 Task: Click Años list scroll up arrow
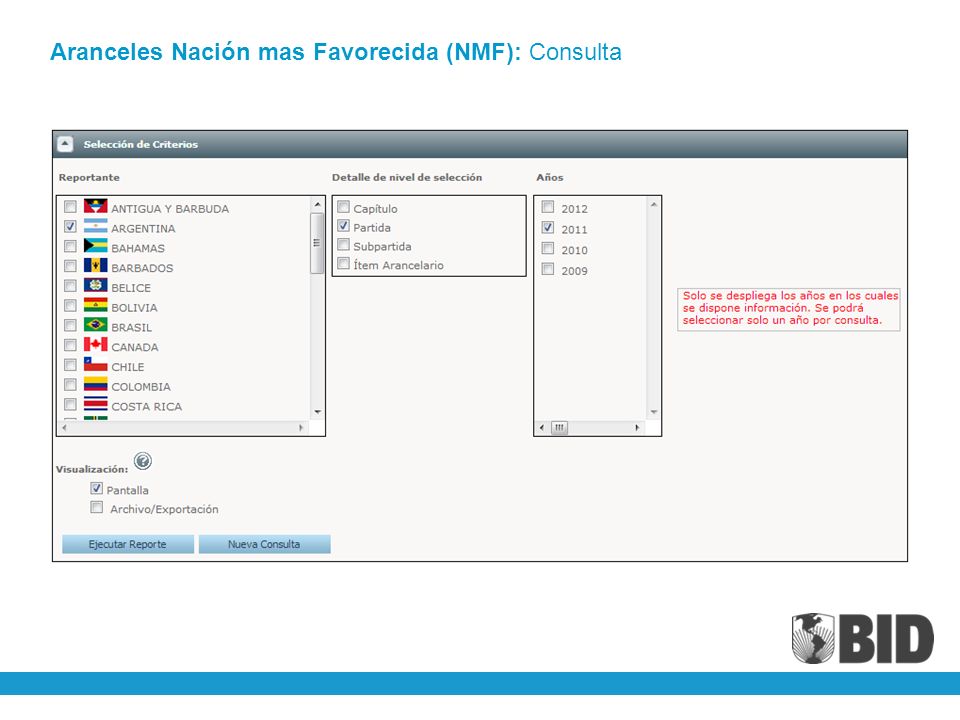tap(653, 204)
